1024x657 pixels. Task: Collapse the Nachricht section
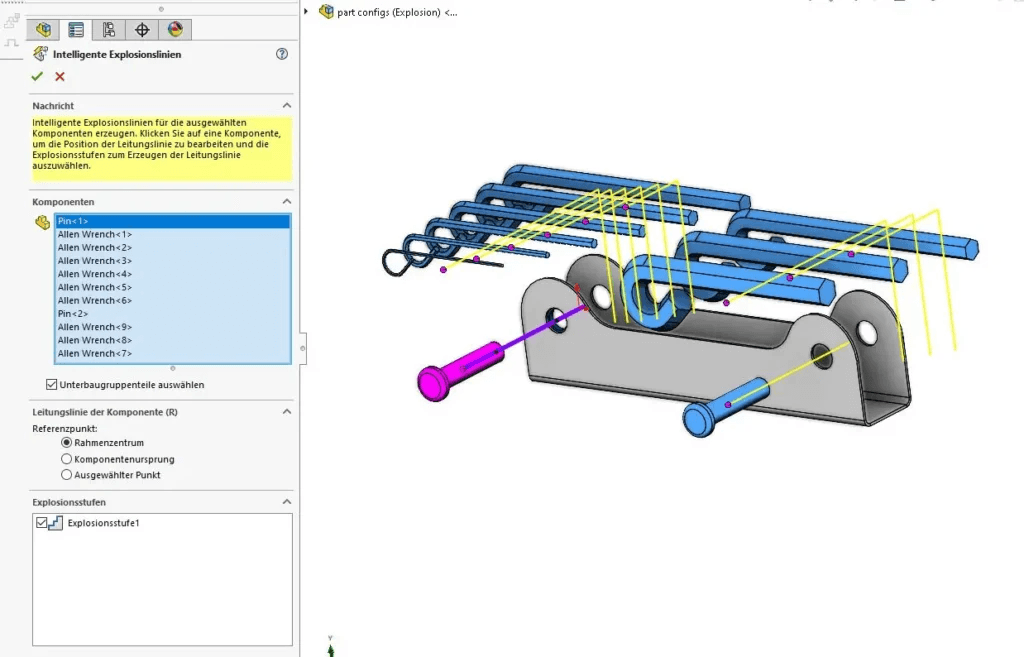click(x=287, y=105)
